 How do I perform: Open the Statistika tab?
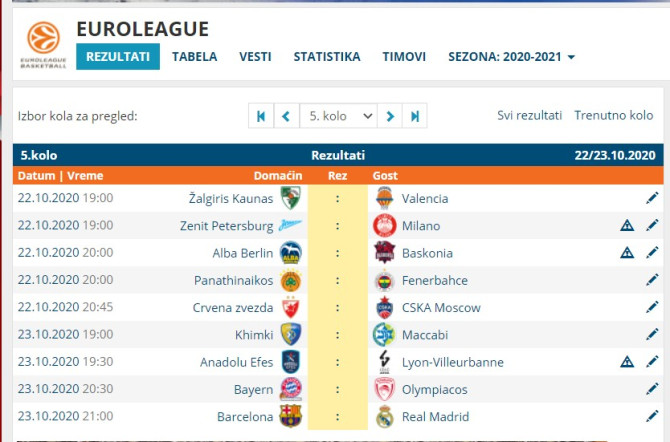(327, 57)
